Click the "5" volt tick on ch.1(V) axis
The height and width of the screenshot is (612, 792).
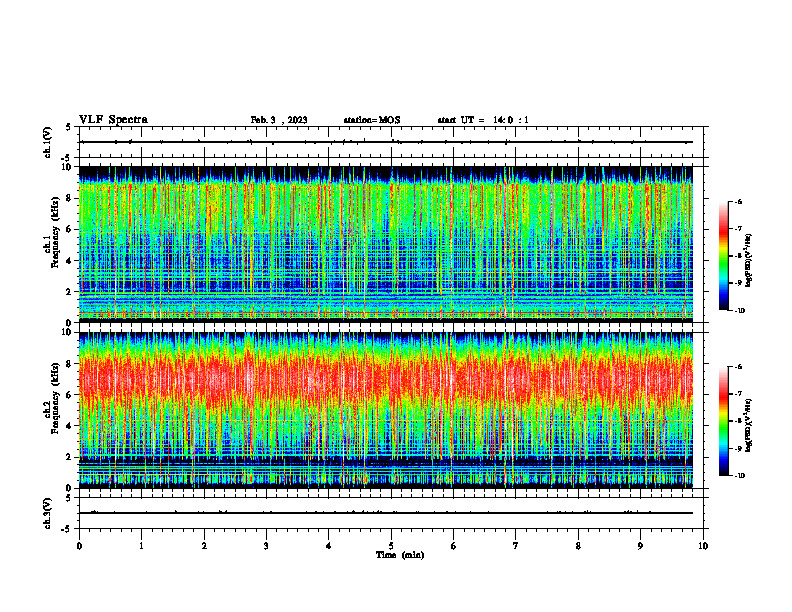point(68,127)
